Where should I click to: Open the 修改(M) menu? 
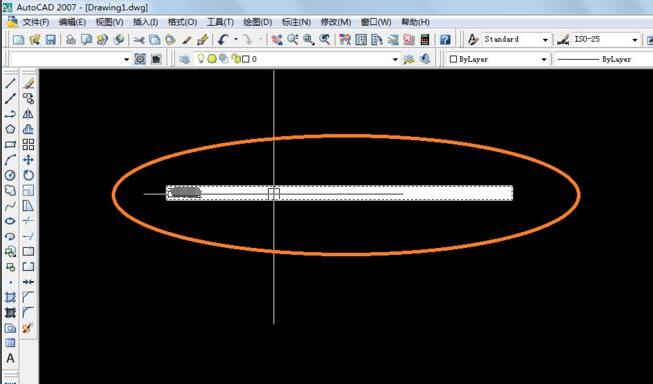(x=336, y=22)
